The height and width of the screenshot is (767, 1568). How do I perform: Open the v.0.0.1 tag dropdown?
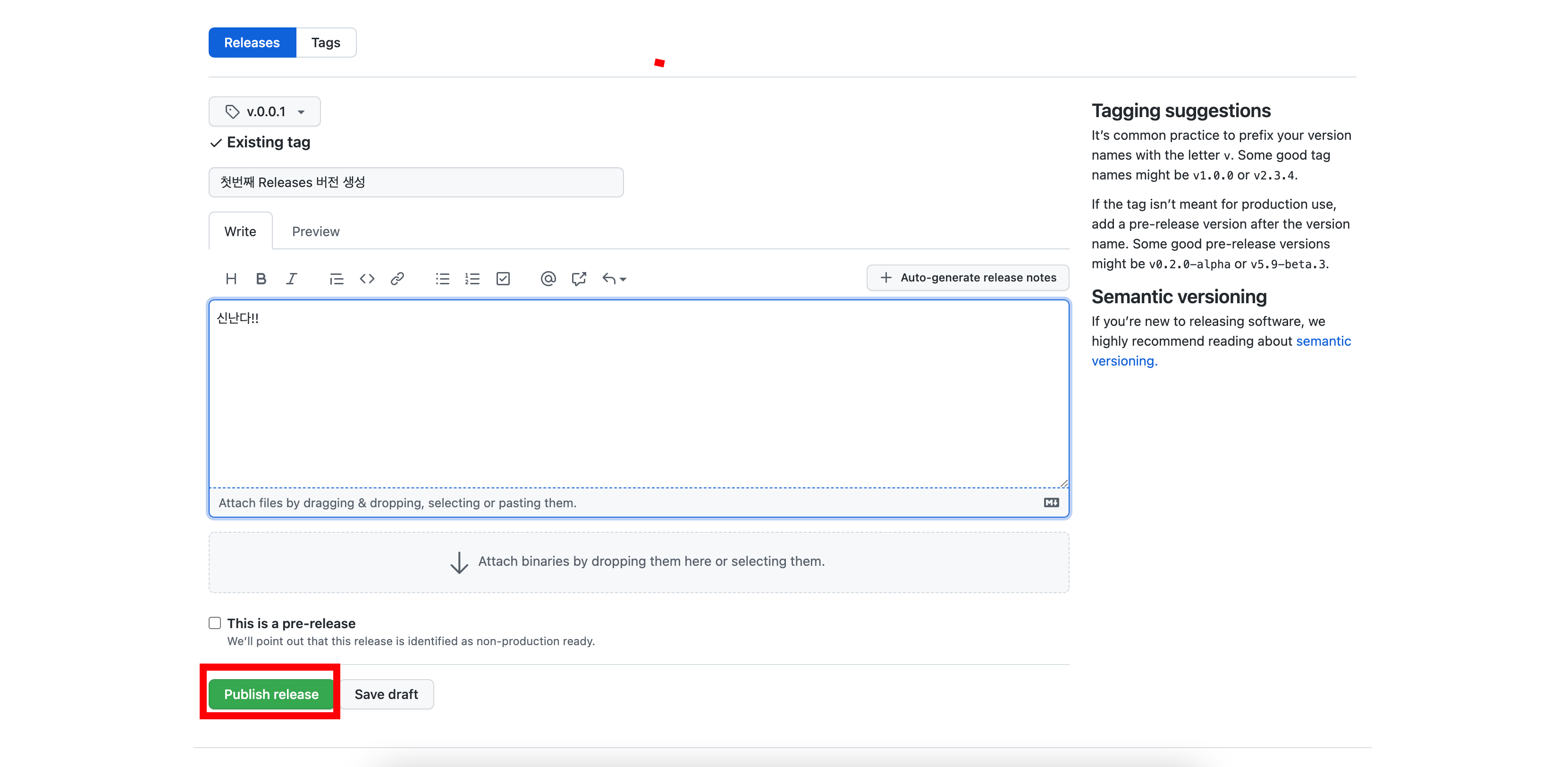[x=265, y=111]
